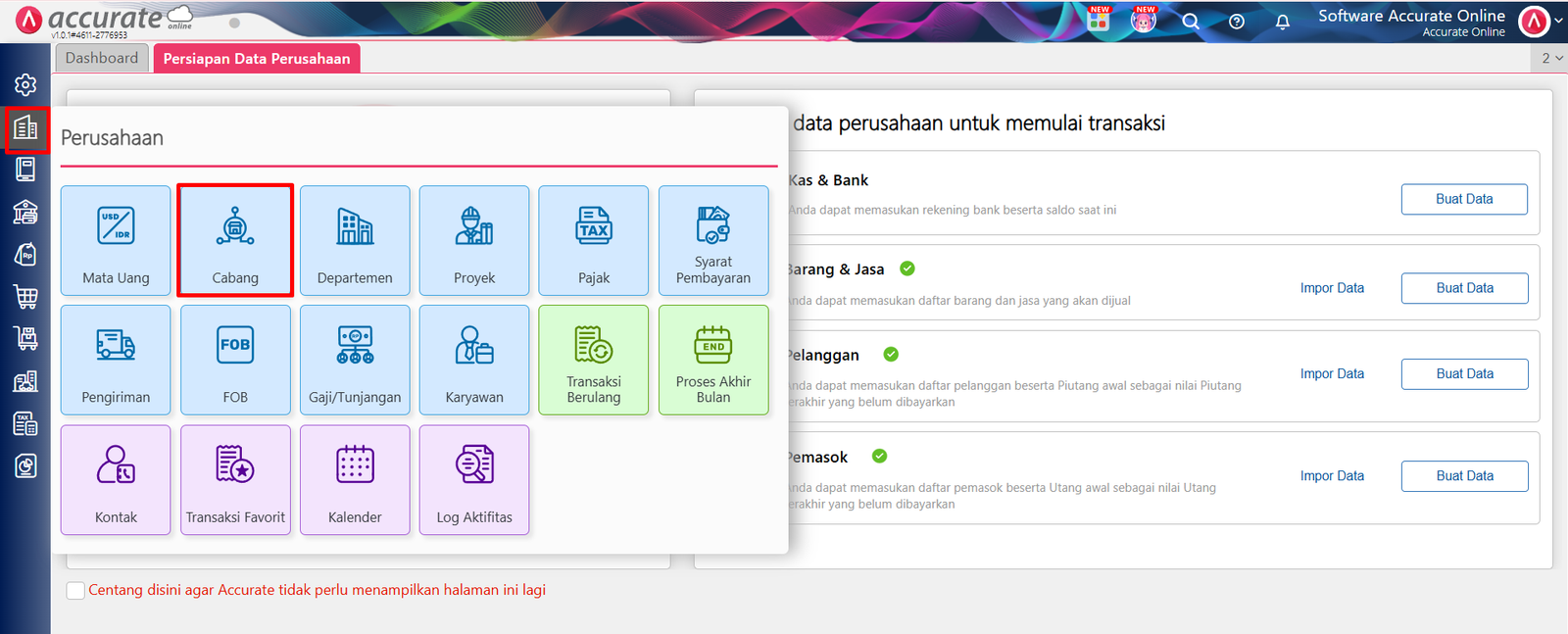Open the Cabang tile

tap(235, 240)
